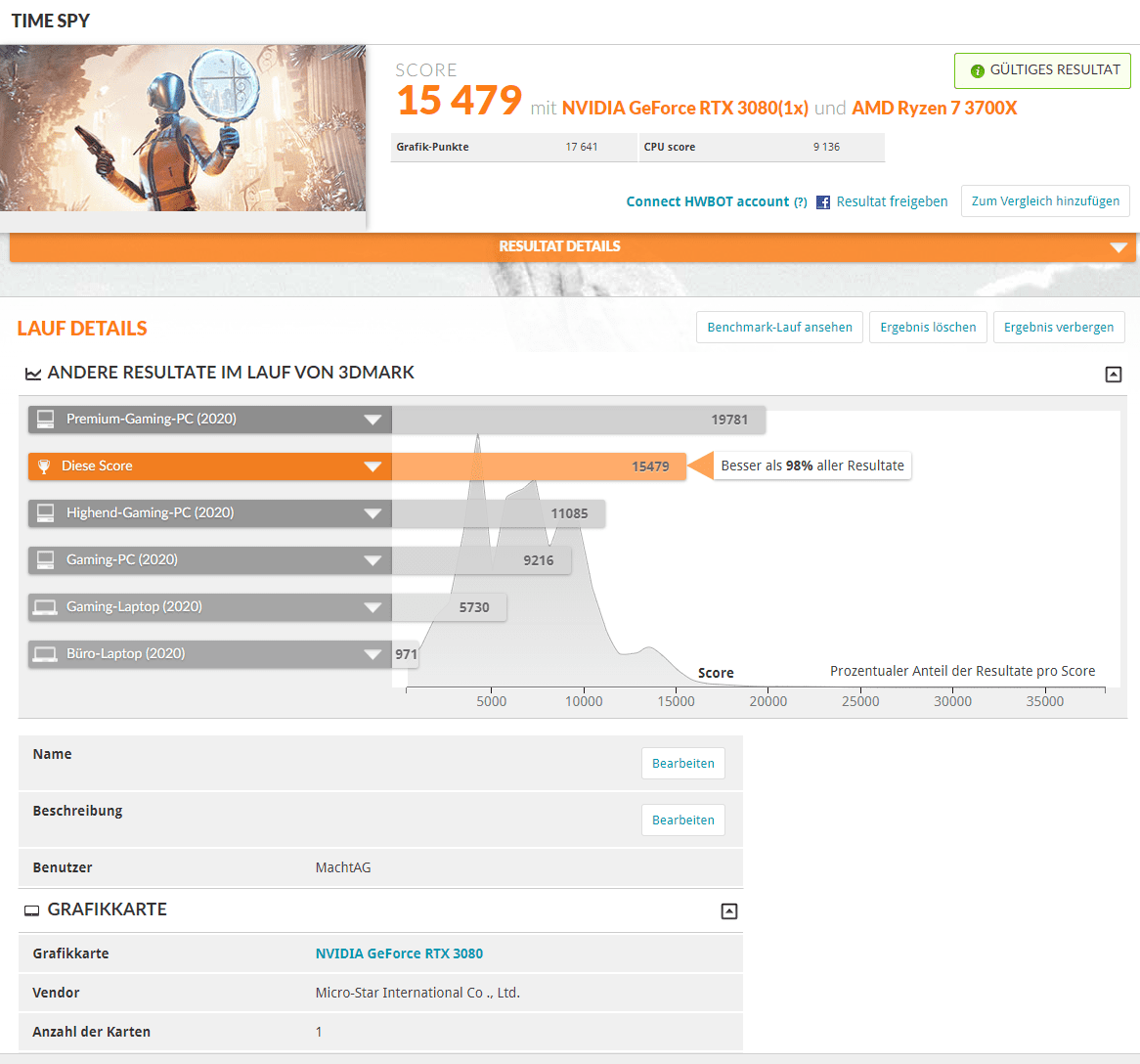Click the Grafik-Punkte value 17 641
This screenshot has width=1140, height=1064.
coord(581,147)
